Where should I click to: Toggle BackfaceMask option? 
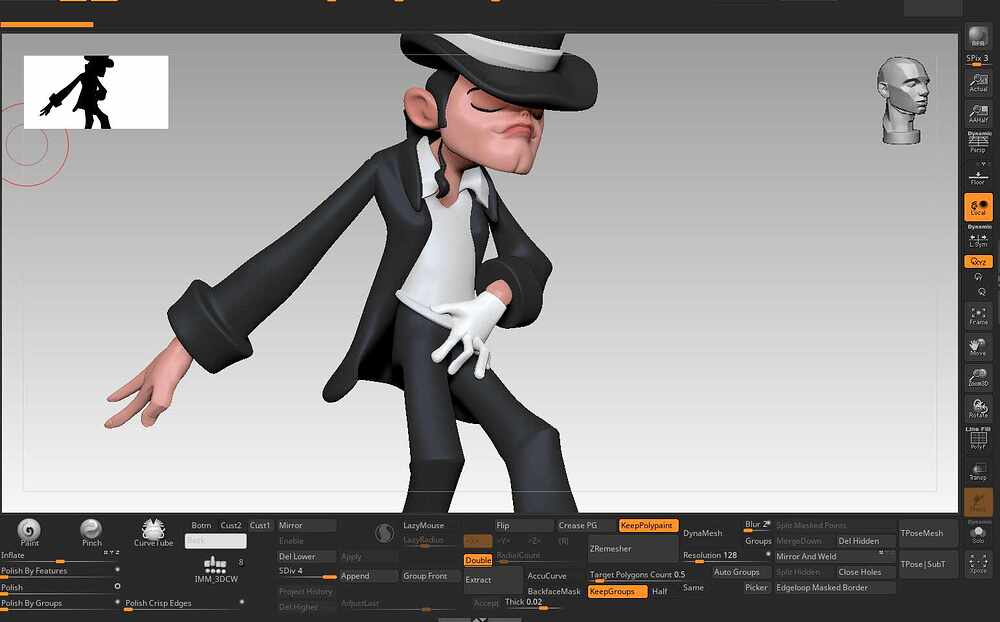pos(554,591)
